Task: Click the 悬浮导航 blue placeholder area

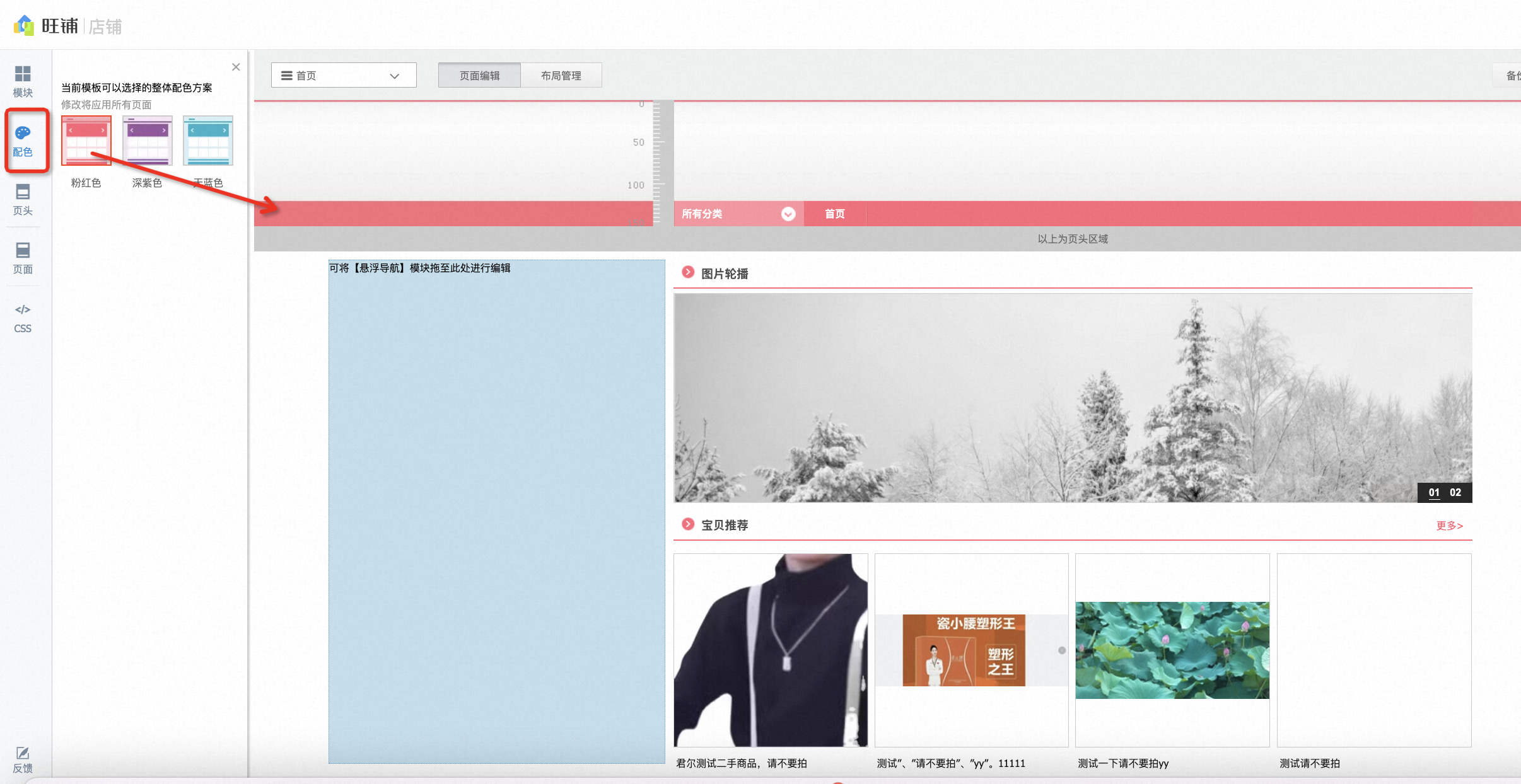Action: coord(497,512)
